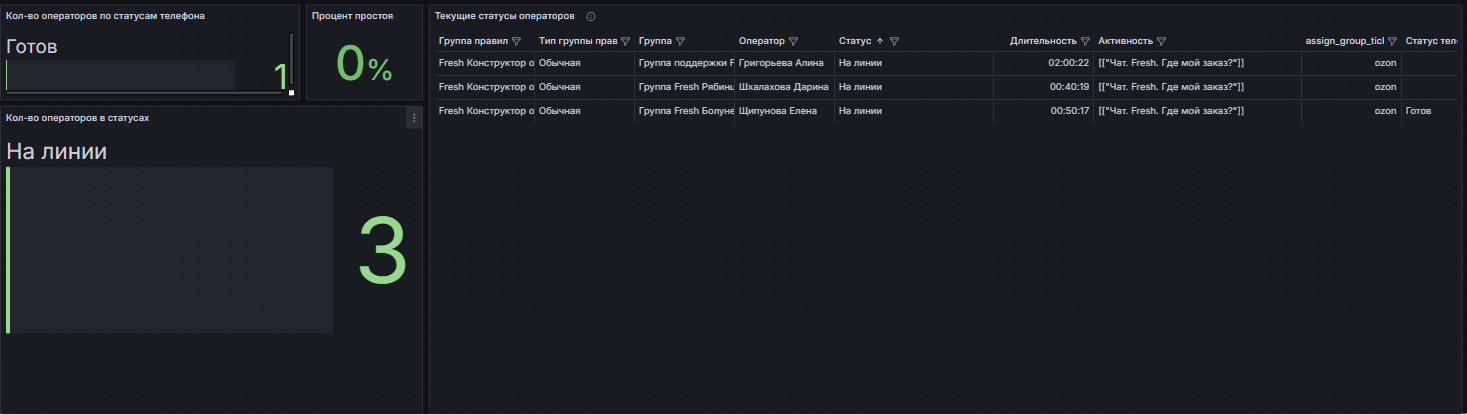Open filter for Группа правил column
1467x415 pixels.
pyautogui.click(x=516, y=42)
